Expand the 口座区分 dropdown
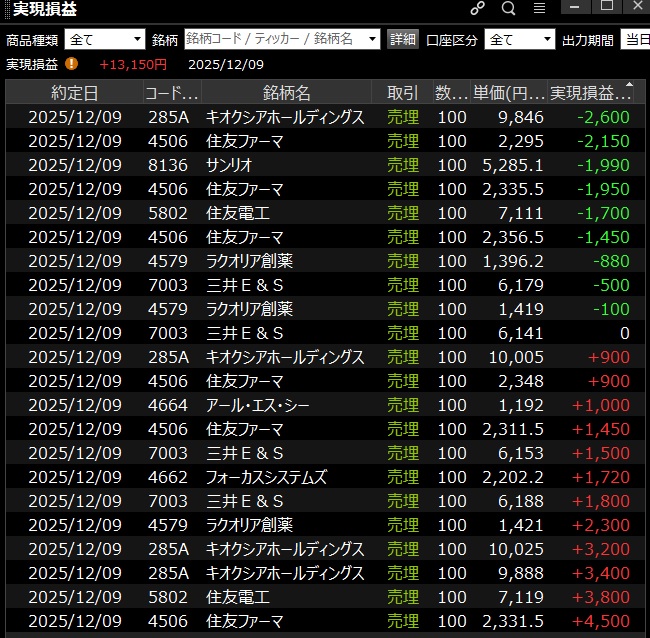Viewport: 650px width, 638px height. 519,40
